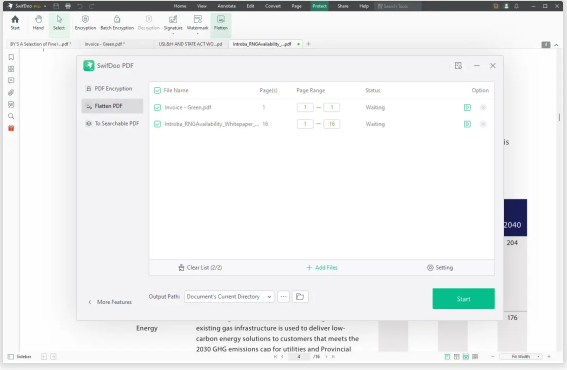Uncheck the Invoice - Green.pdf checkbox
Viewport: 567px width, 370px height.
(x=157, y=107)
